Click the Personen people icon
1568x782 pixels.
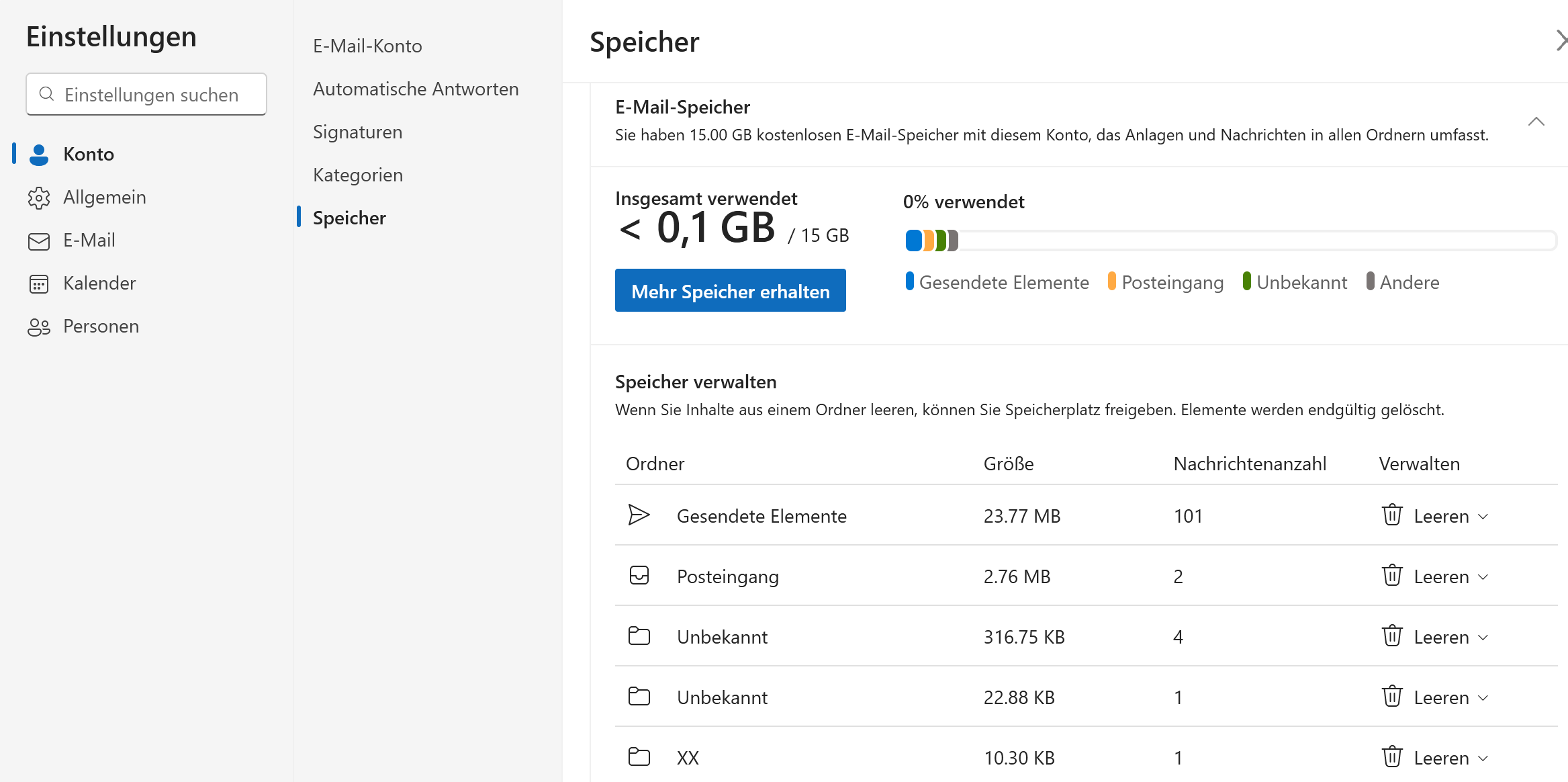[39, 327]
